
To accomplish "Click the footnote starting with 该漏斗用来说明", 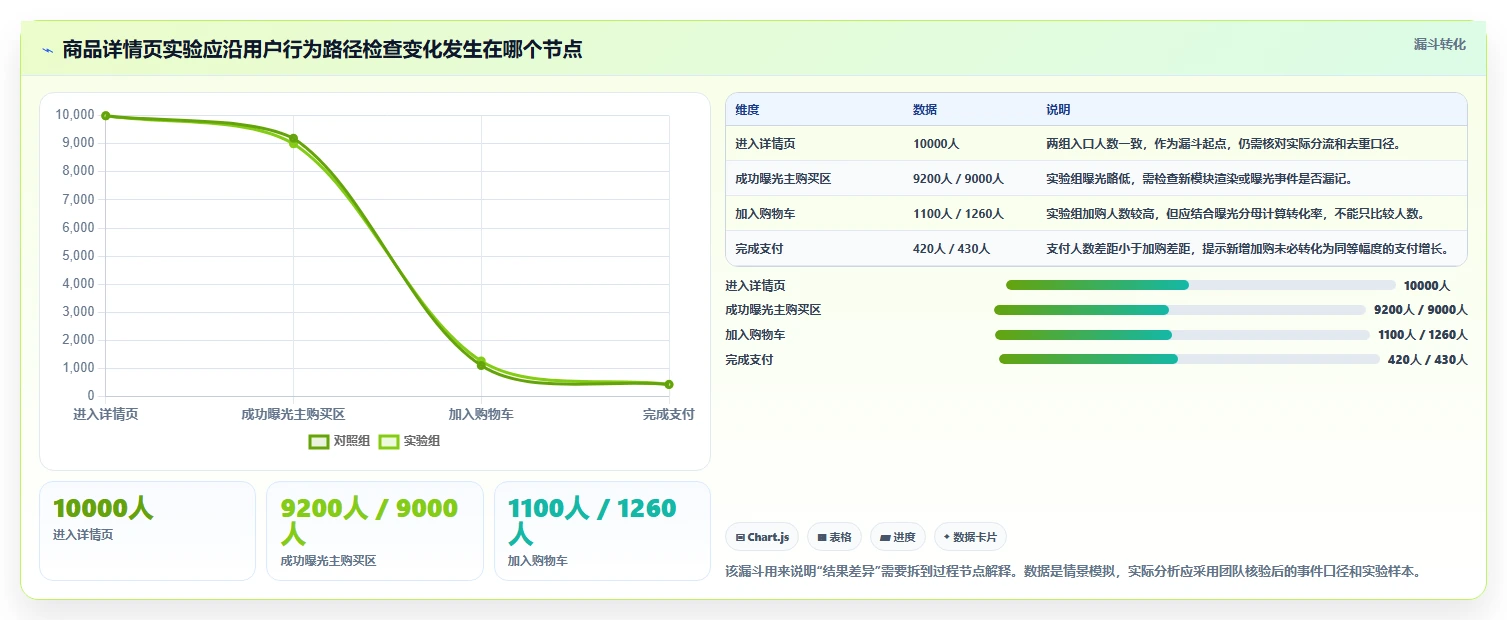I will [x=1073, y=572].
